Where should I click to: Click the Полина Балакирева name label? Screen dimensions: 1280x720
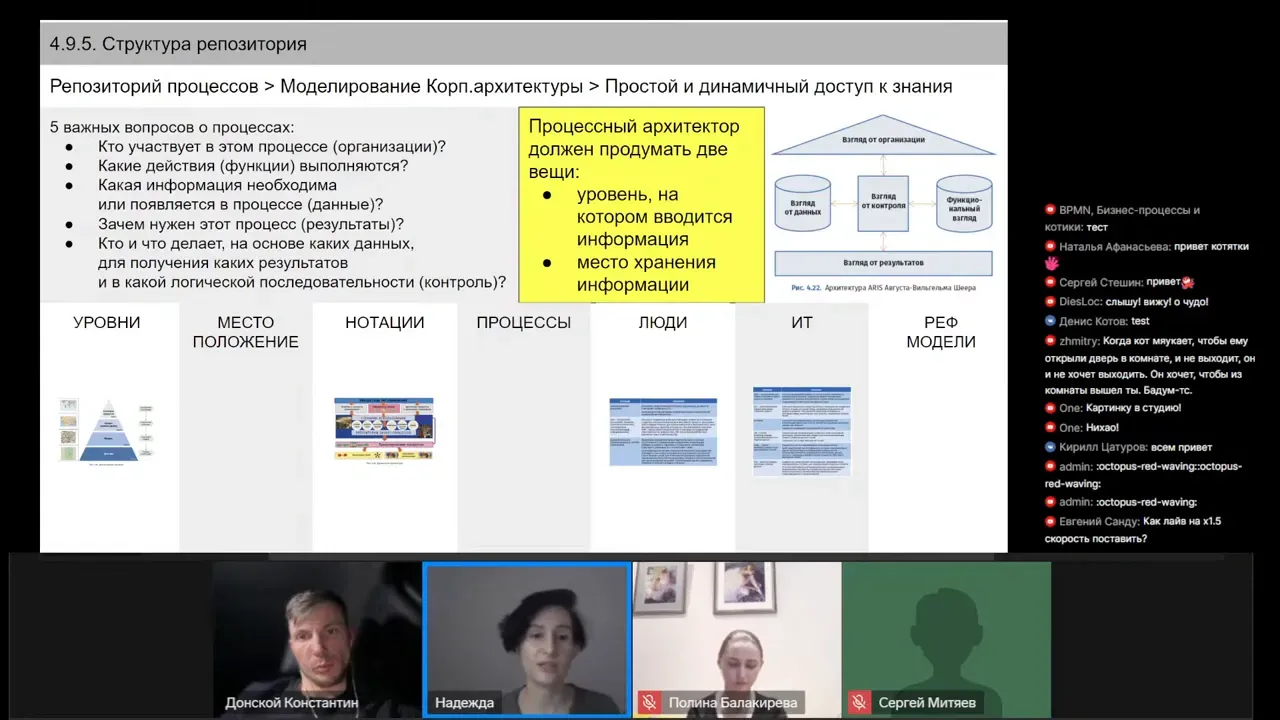point(732,703)
